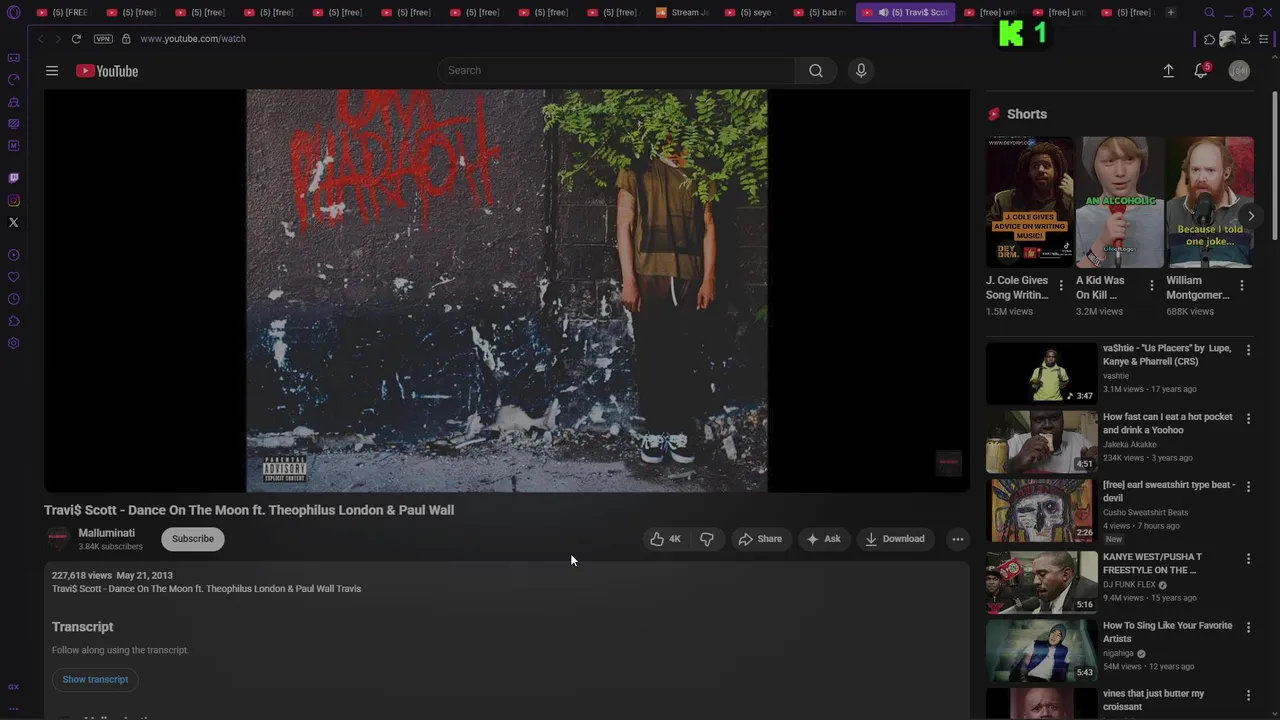Open the Opera GX main menu icon
This screenshot has height=720, width=1280.
pyautogui.click(x=13, y=13)
